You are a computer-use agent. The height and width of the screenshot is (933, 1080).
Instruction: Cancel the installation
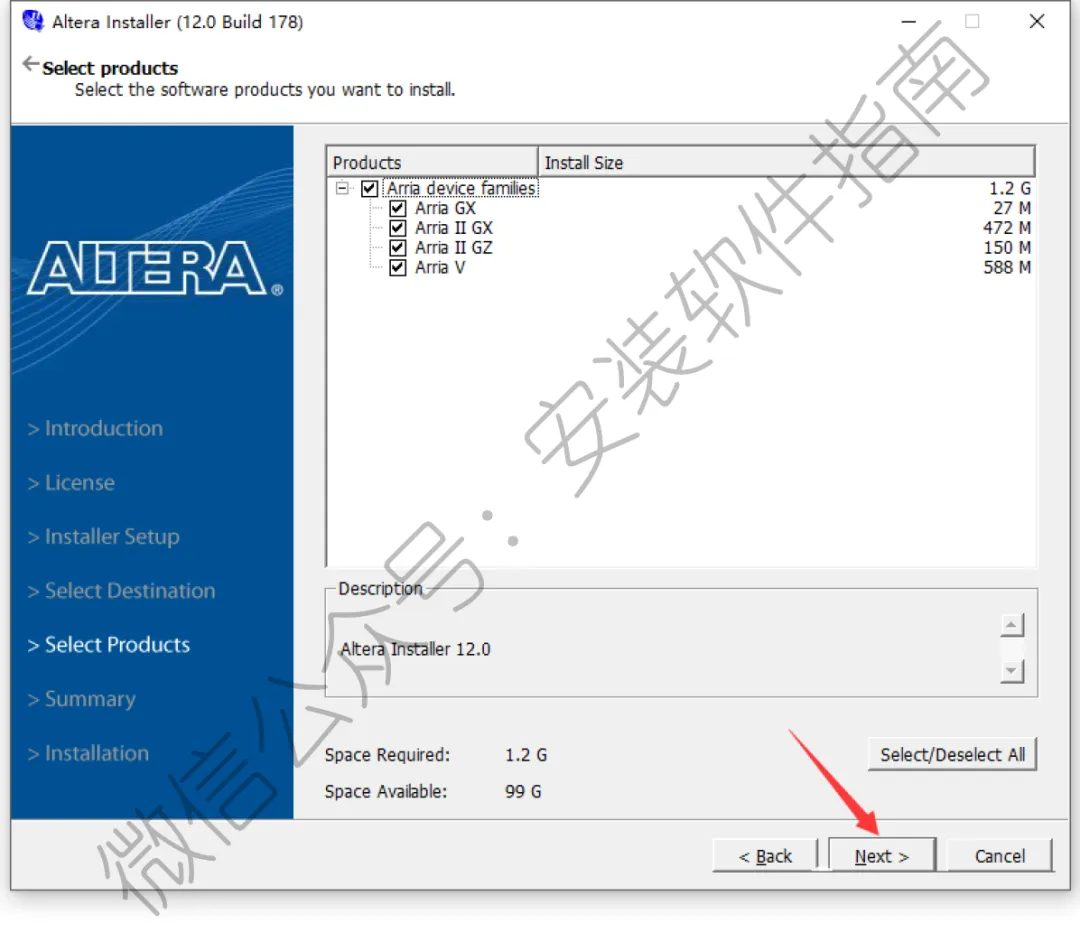pos(999,856)
